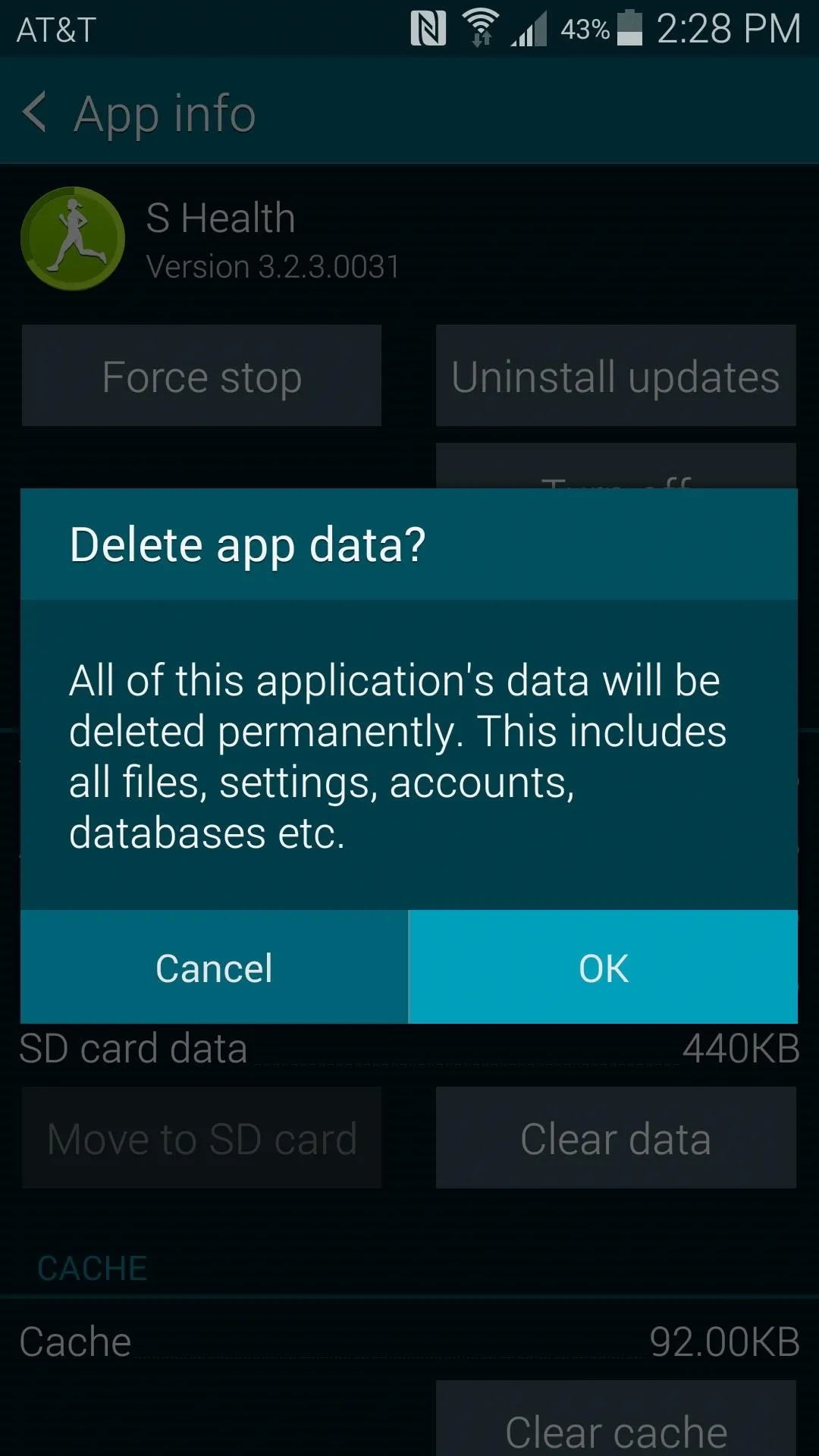The height and width of the screenshot is (1456, 819).
Task: Tap the Clear data button
Action: click(x=616, y=1137)
